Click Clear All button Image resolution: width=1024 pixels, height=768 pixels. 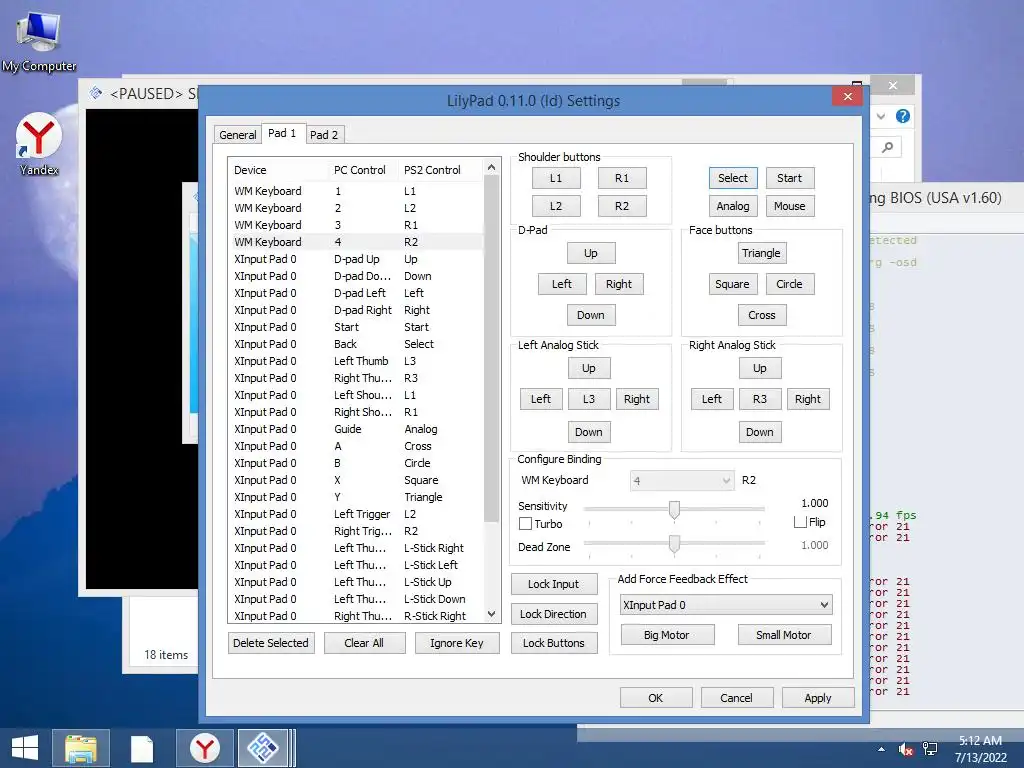364,643
